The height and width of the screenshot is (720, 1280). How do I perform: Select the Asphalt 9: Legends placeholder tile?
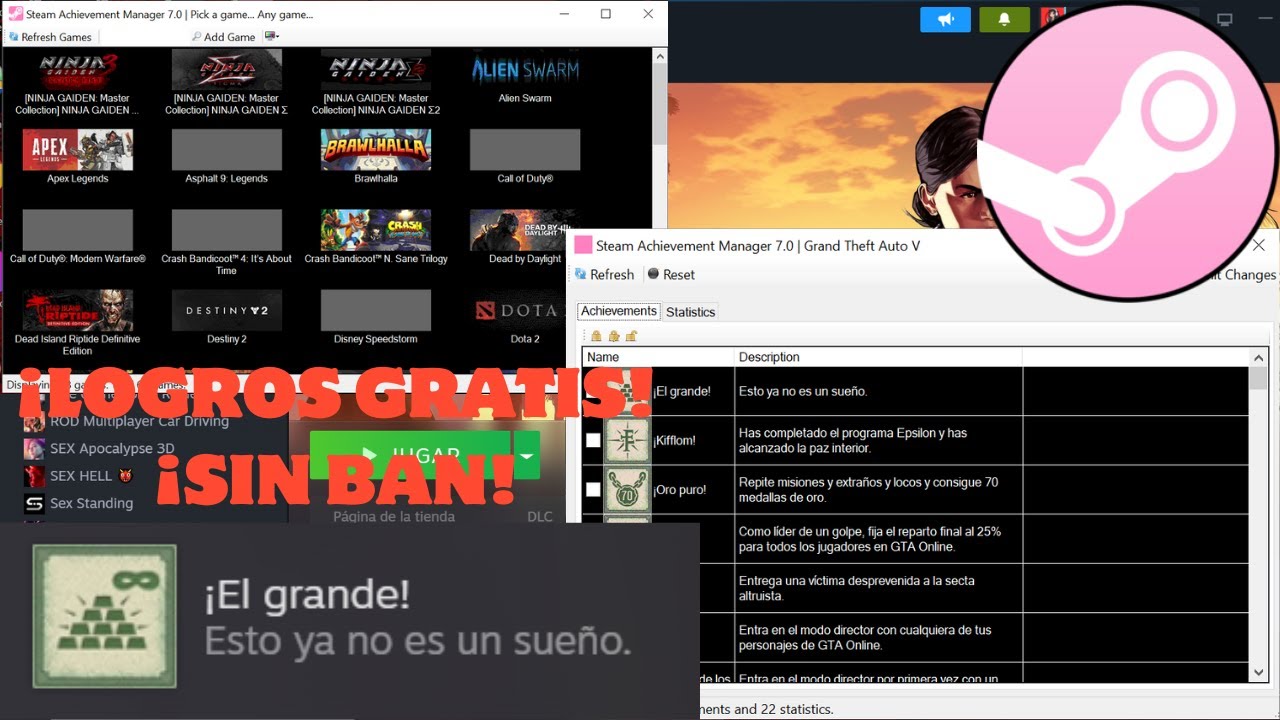tap(227, 150)
